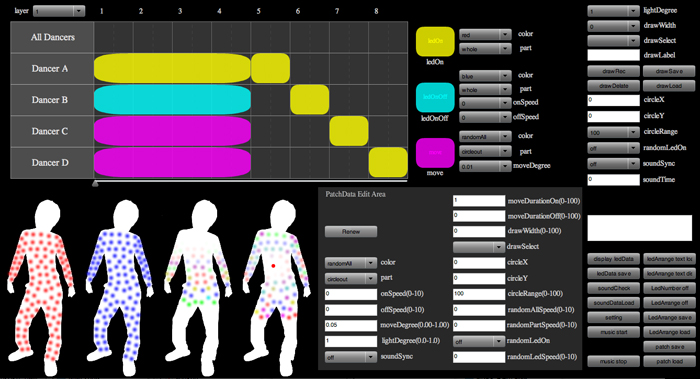700x379 pixels.
Task: Pick the magenta move pattern block
Action: [x=435, y=153]
